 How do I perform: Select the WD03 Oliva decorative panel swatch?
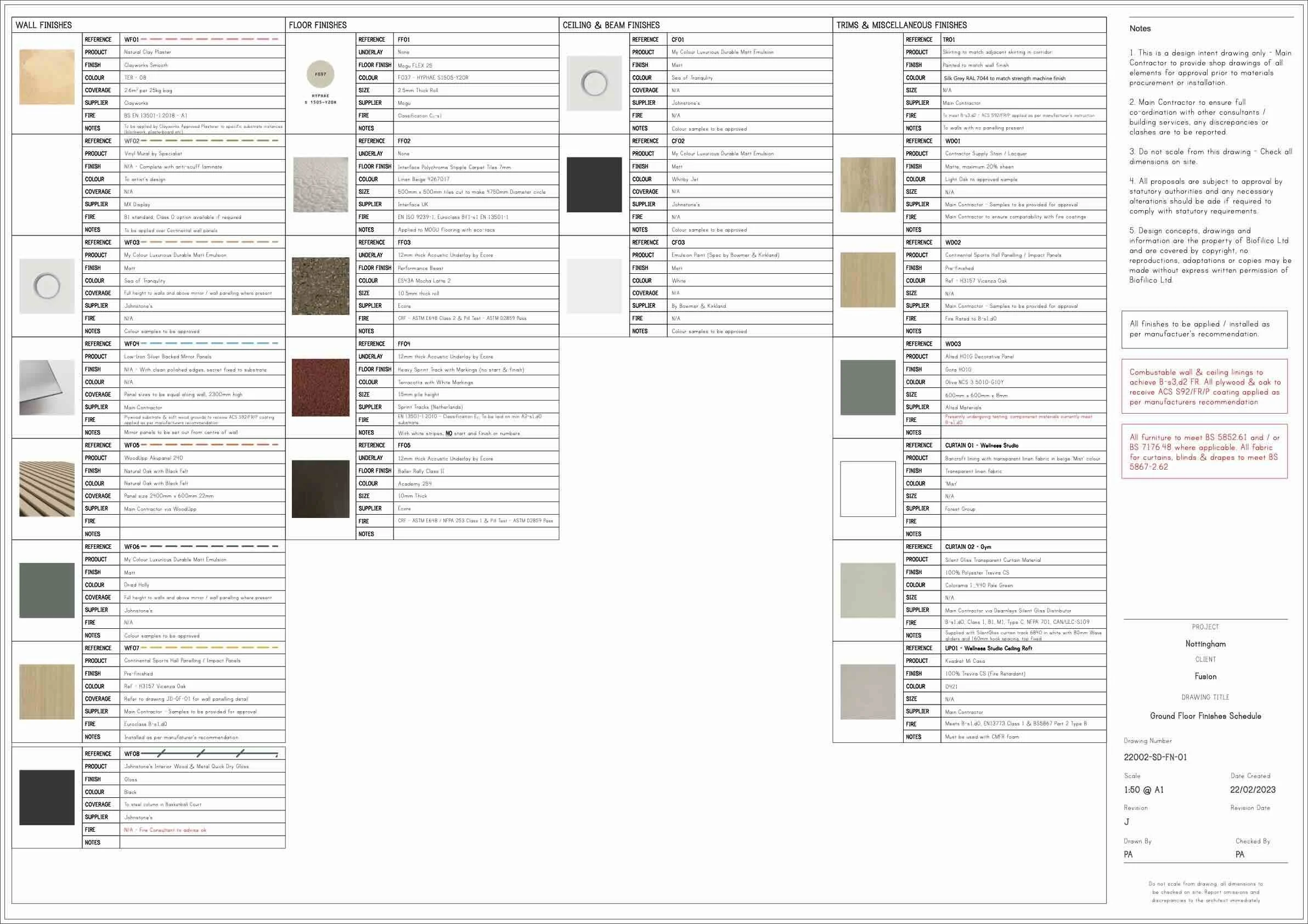867,387
